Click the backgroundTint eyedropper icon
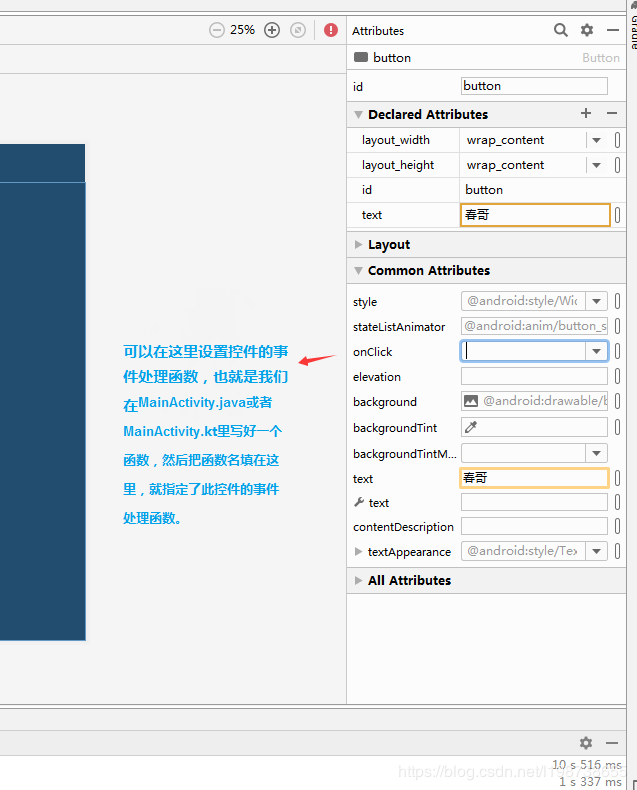This screenshot has height=790, width=637. point(471,427)
